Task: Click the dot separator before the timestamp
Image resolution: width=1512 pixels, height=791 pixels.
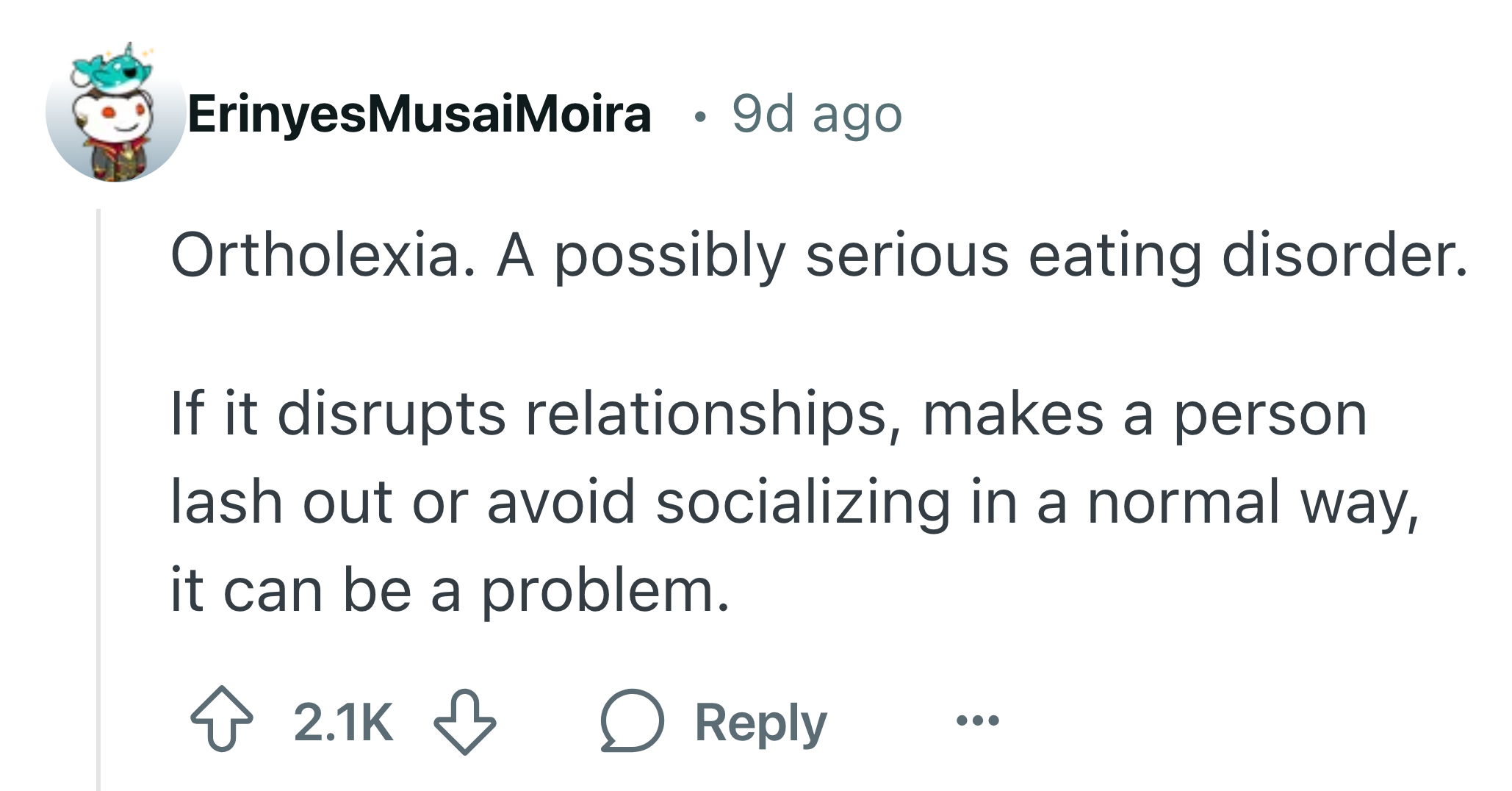Action: pos(700,116)
